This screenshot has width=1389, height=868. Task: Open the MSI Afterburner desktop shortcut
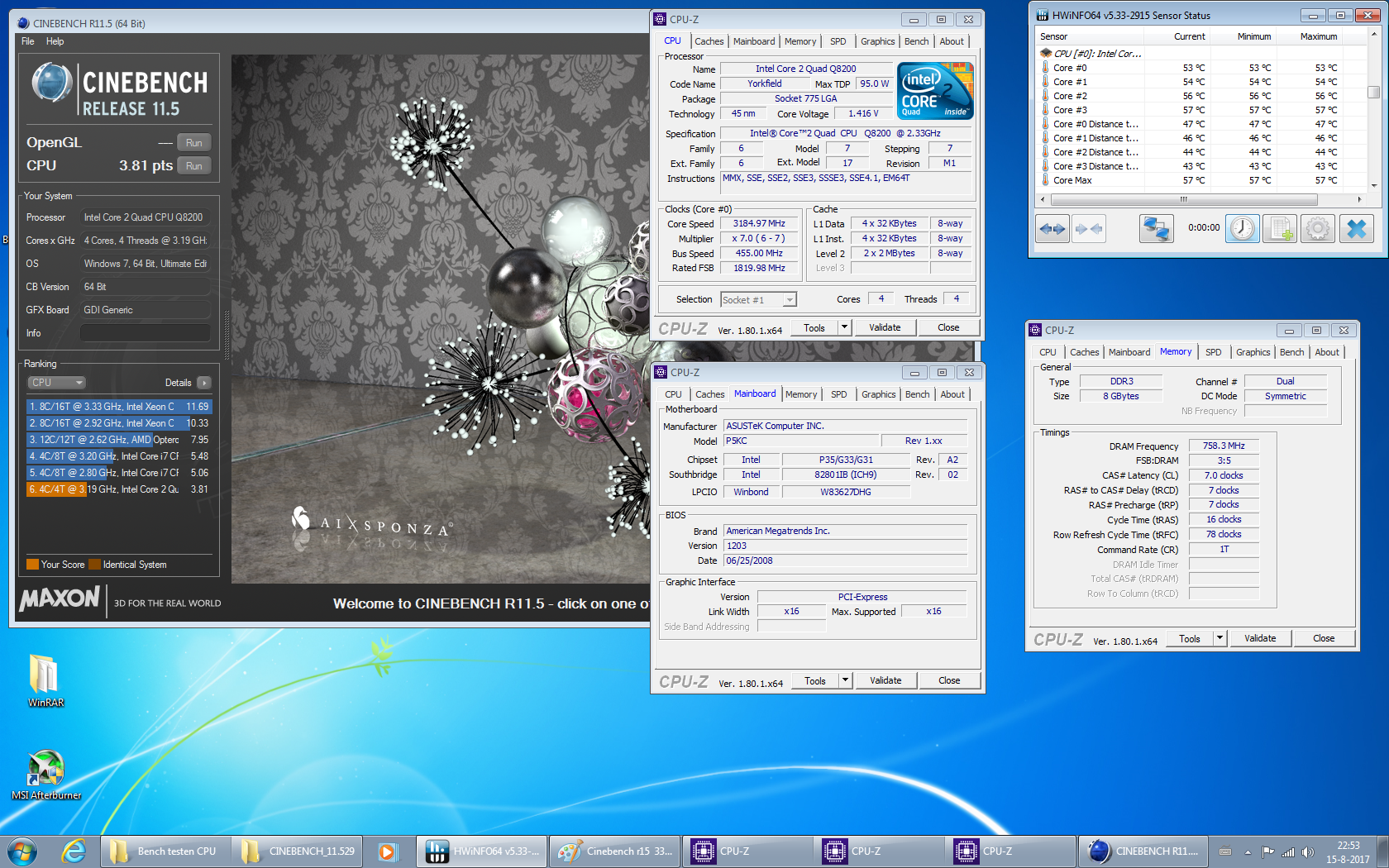tap(46, 775)
